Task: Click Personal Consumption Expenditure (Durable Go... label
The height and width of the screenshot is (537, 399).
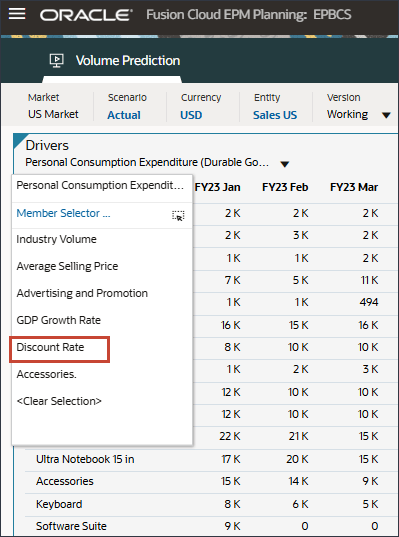Action: click(x=147, y=162)
